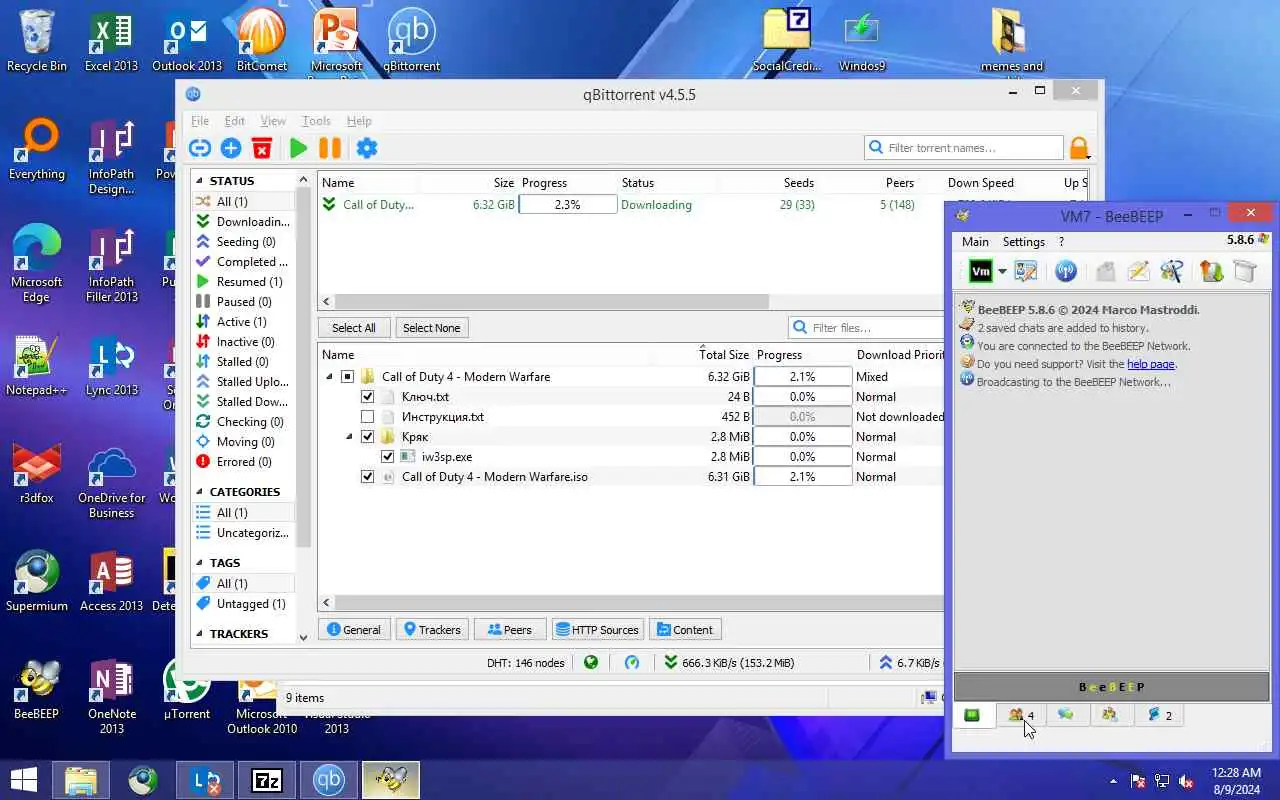This screenshot has width=1280, height=800.
Task: Click the orange Pause icon in qBittorrent
Action: coord(330,148)
